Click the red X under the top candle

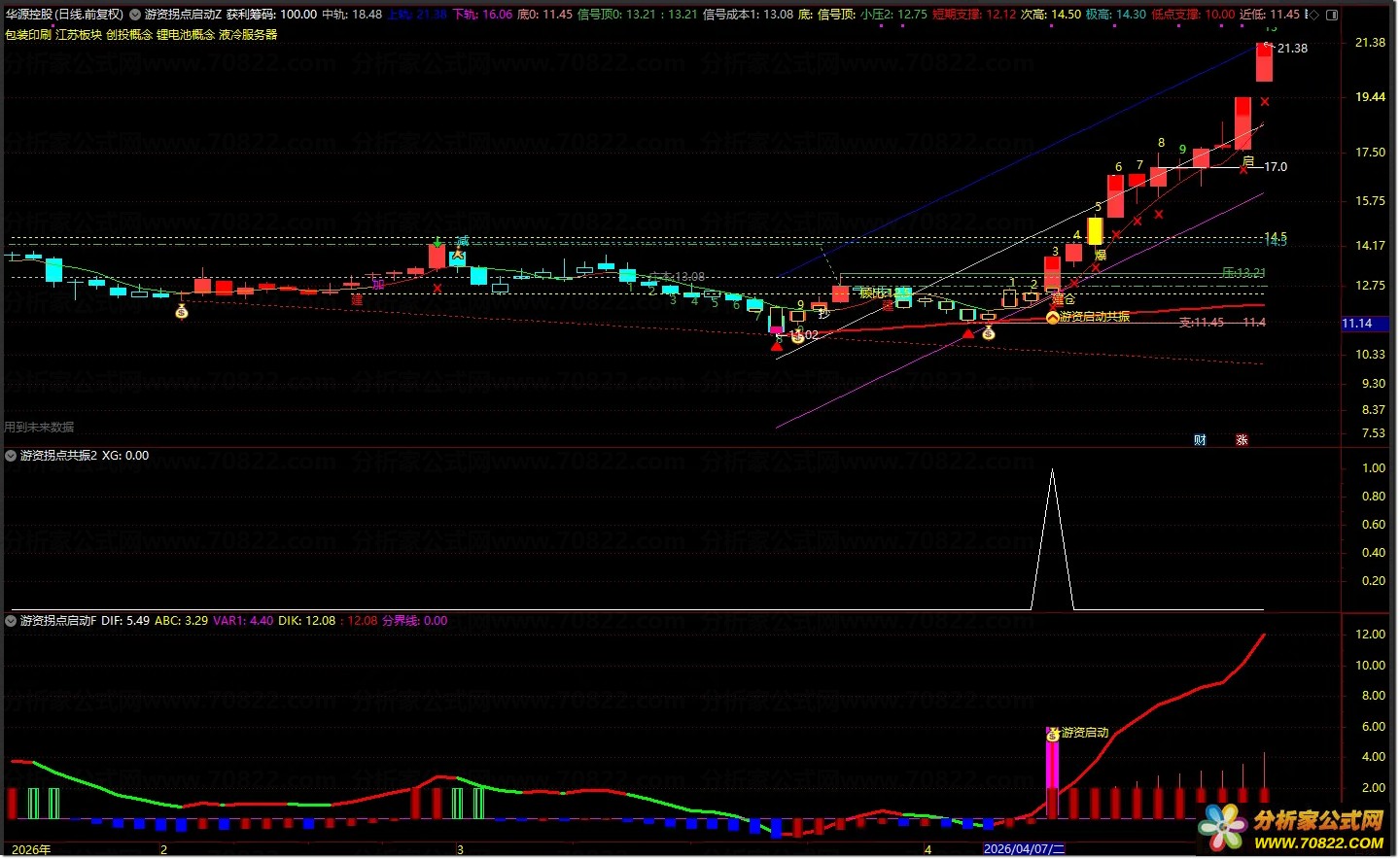pyautogui.click(x=1264, y=101)
